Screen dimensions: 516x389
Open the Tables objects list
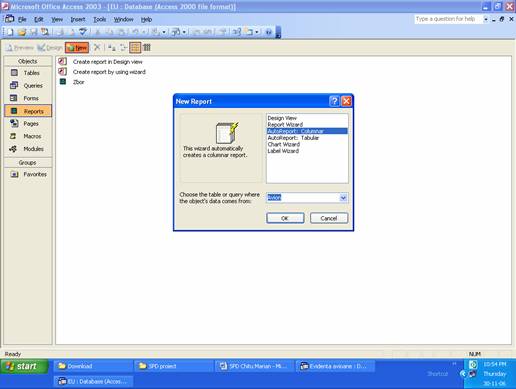28,73
